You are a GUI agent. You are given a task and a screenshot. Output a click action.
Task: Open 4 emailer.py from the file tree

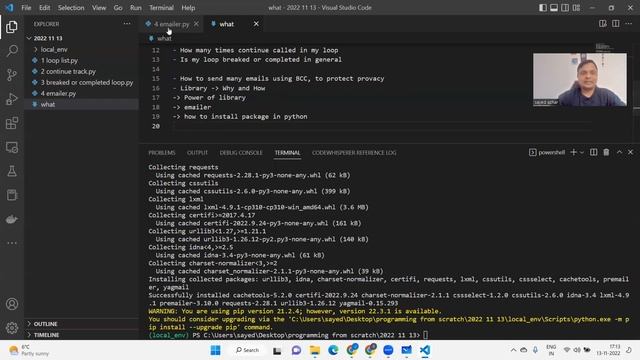click(82, 93)
